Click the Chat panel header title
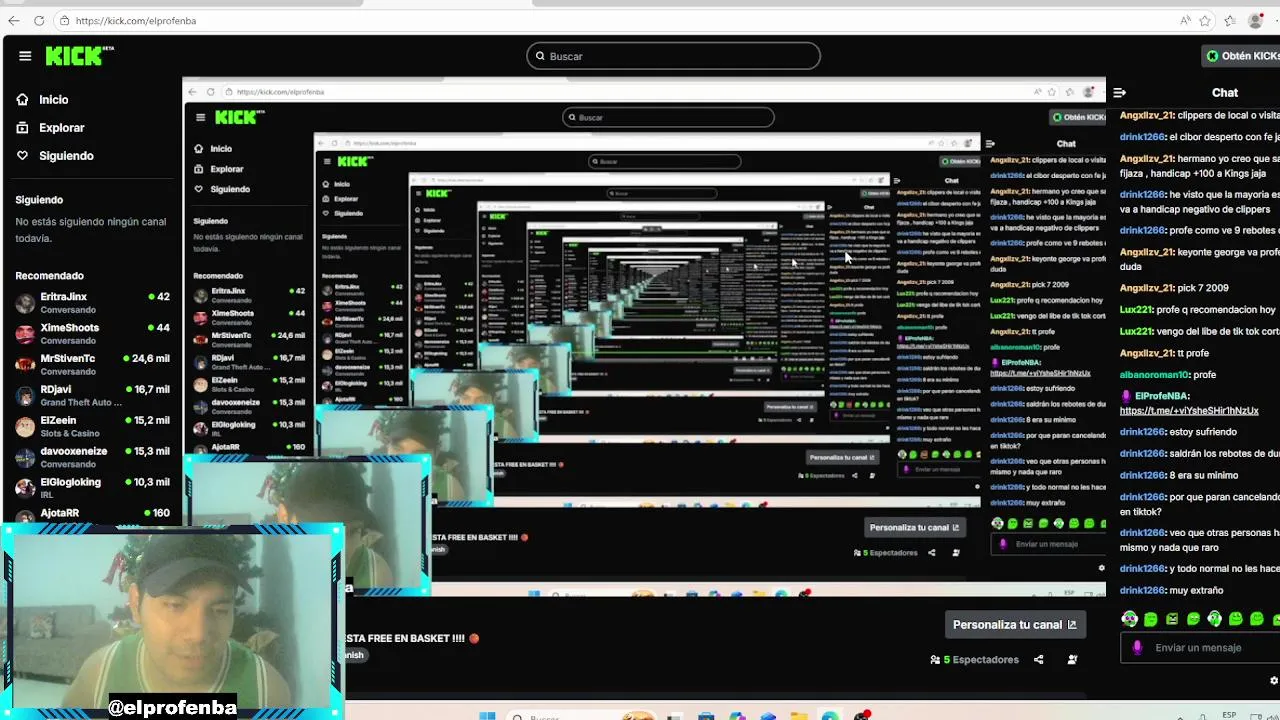 [x=1225, y=92]
